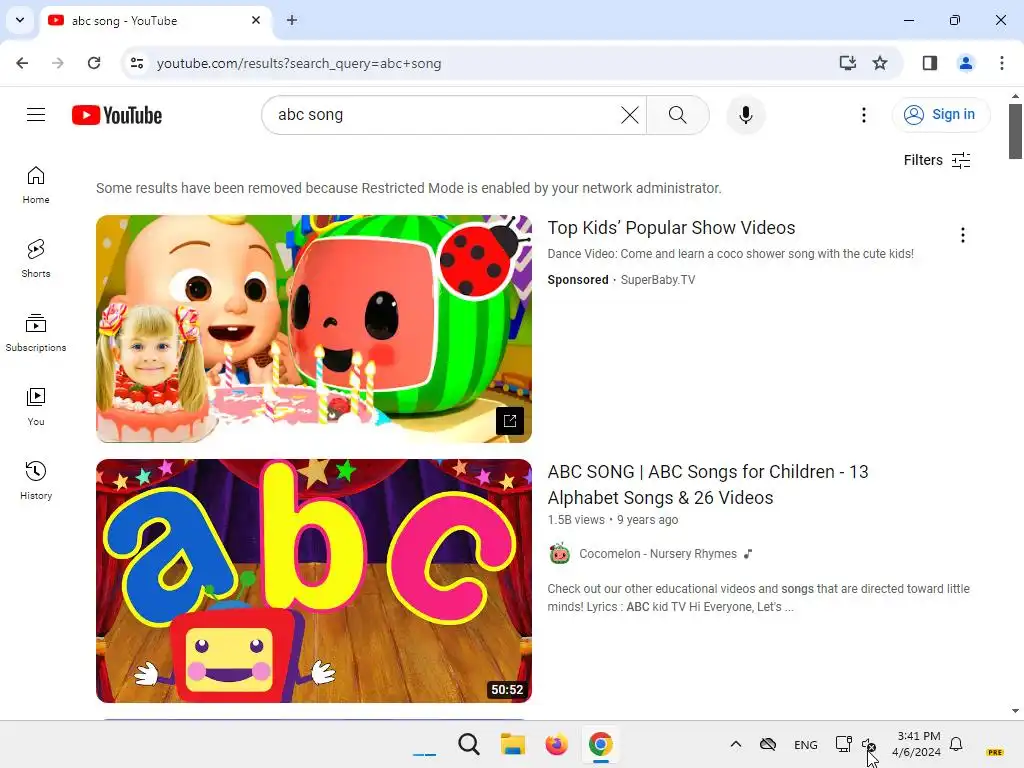Open the You section in sidebar
This screenshot has width=1024, height=768.
point(36,406)
